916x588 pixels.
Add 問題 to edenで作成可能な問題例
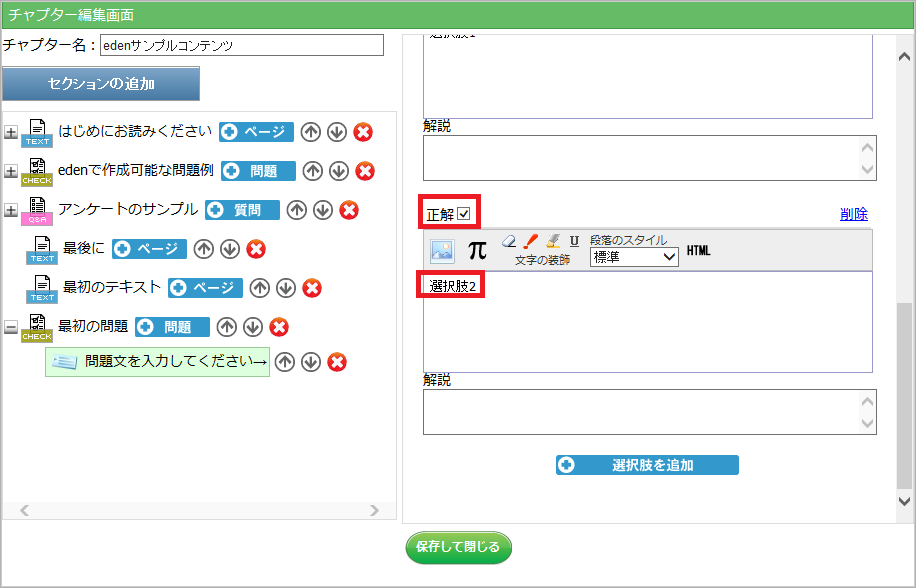259,171
